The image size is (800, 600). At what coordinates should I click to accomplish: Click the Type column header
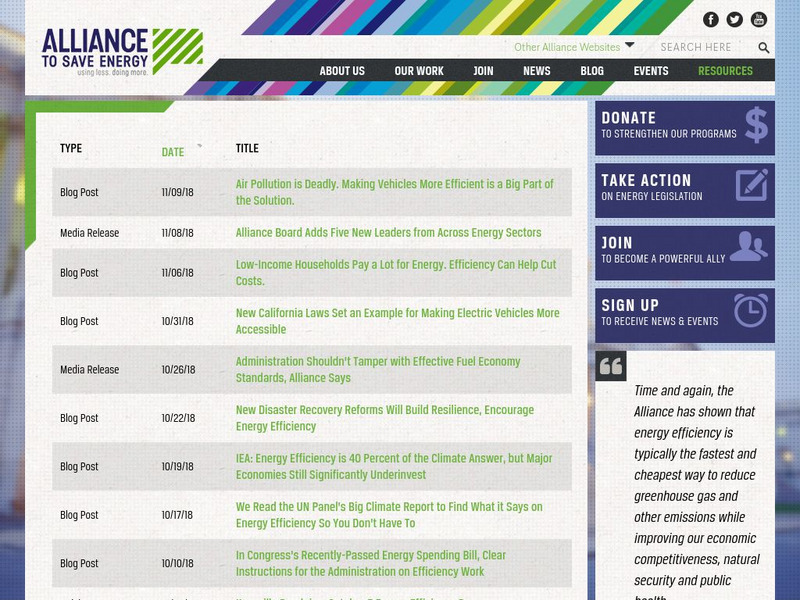tap(71, 148)
